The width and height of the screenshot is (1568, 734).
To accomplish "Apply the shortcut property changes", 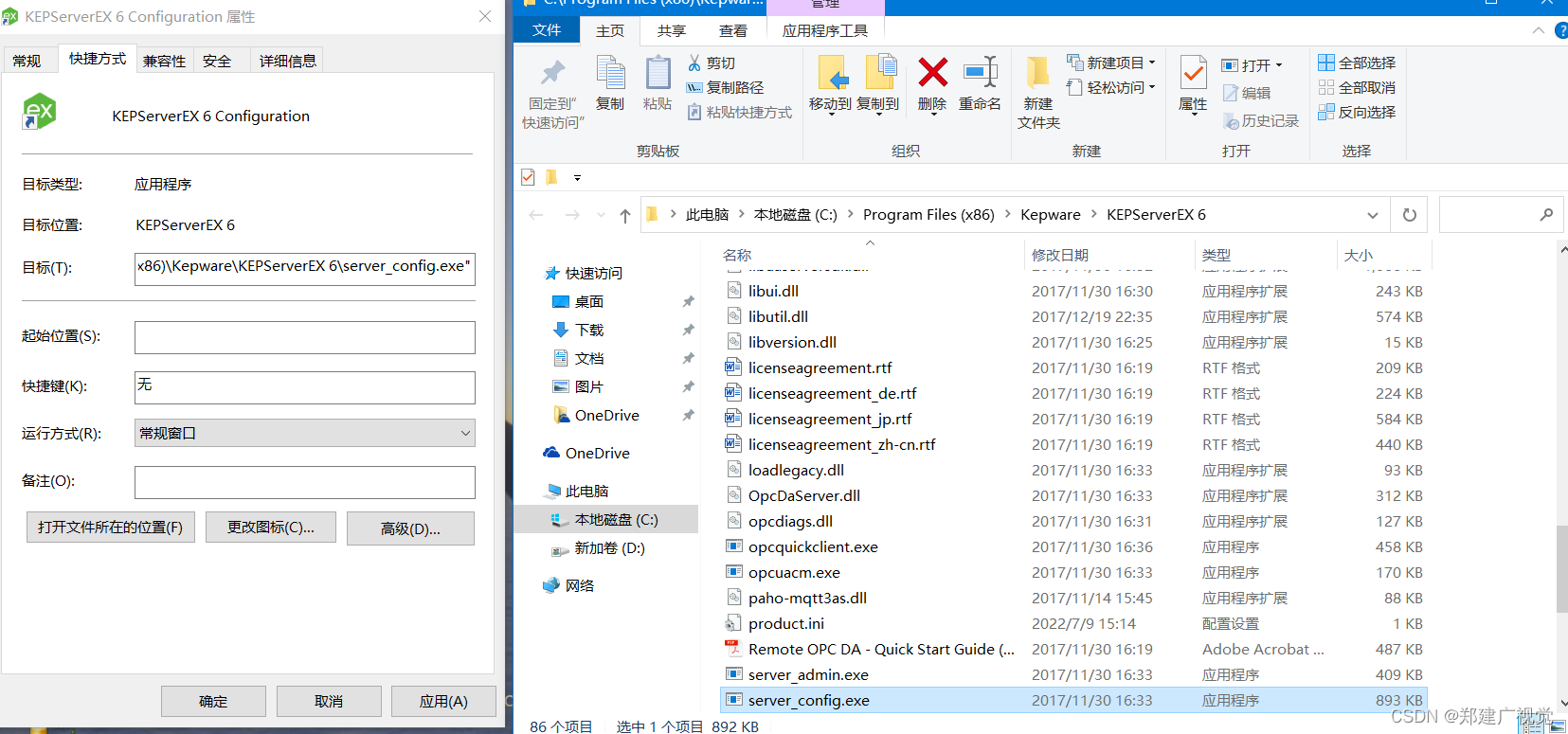I will (x=443, y=701).
